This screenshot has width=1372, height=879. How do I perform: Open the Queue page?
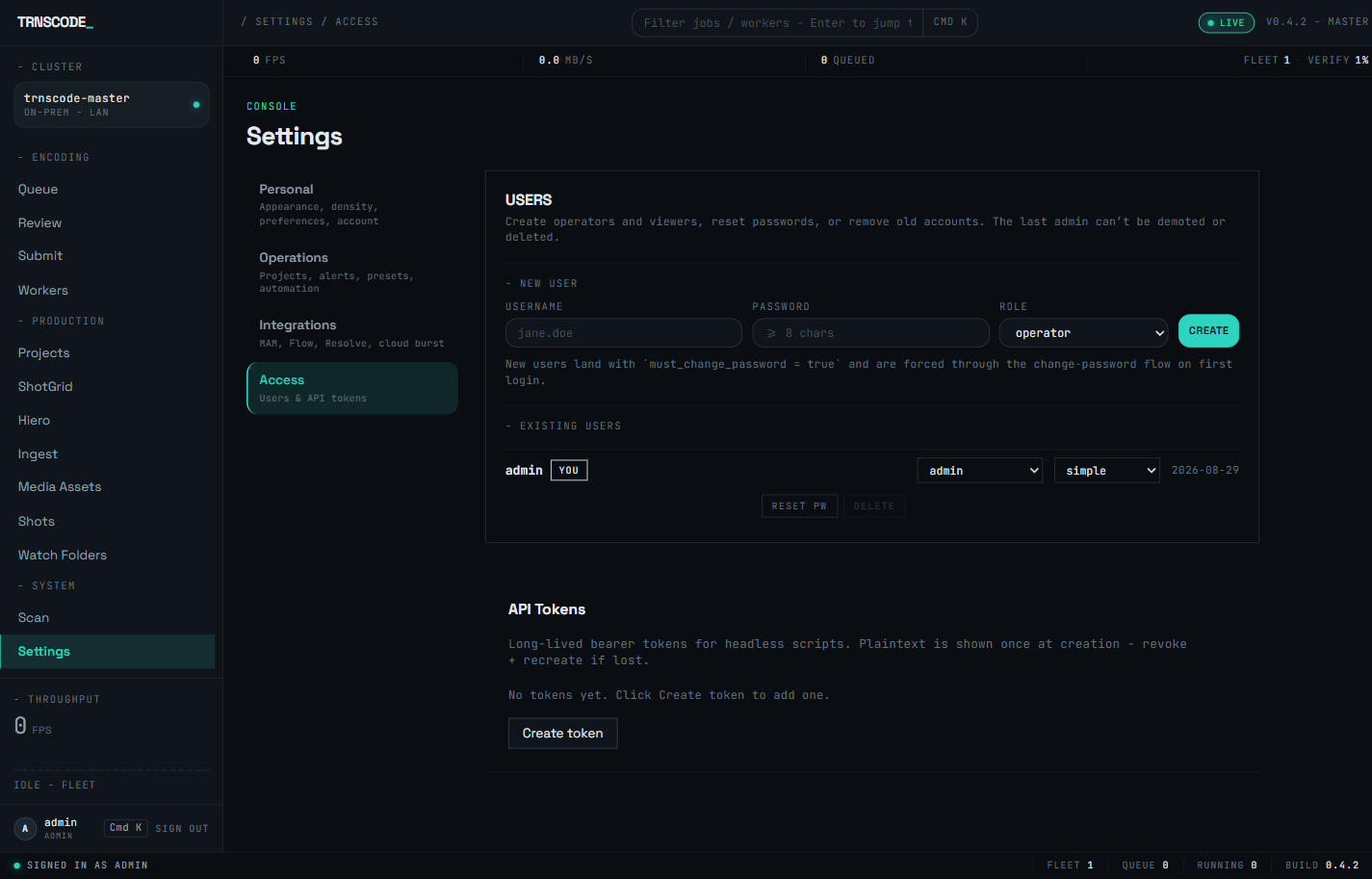click(38, 190)
